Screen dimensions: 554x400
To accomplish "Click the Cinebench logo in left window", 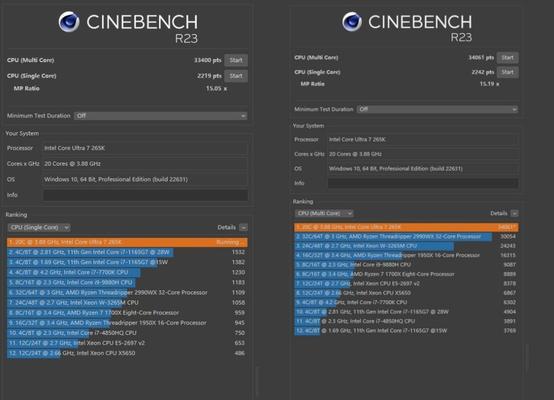I will pos(69,22).
